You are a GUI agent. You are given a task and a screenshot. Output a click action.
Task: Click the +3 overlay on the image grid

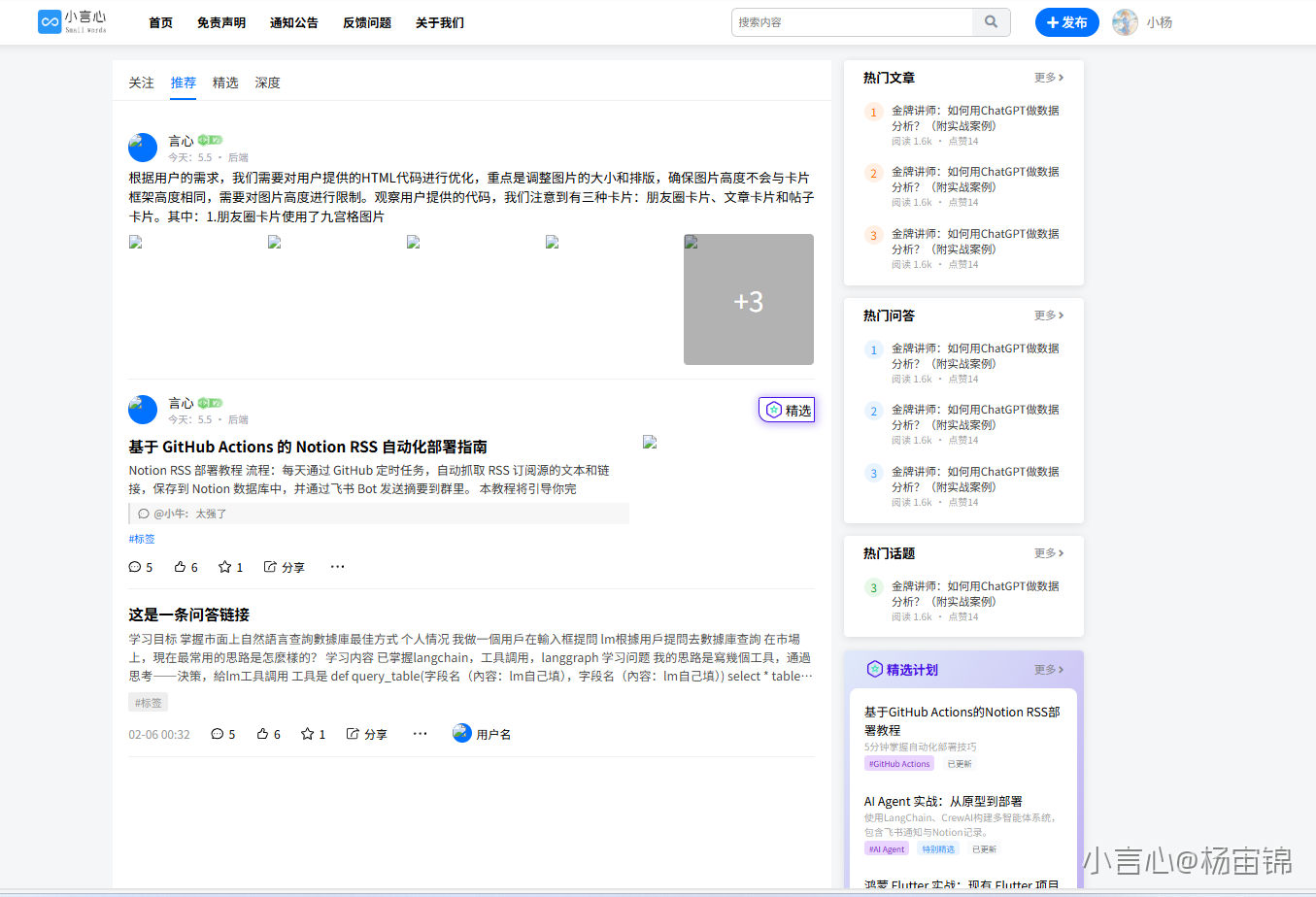click(748, 301)
